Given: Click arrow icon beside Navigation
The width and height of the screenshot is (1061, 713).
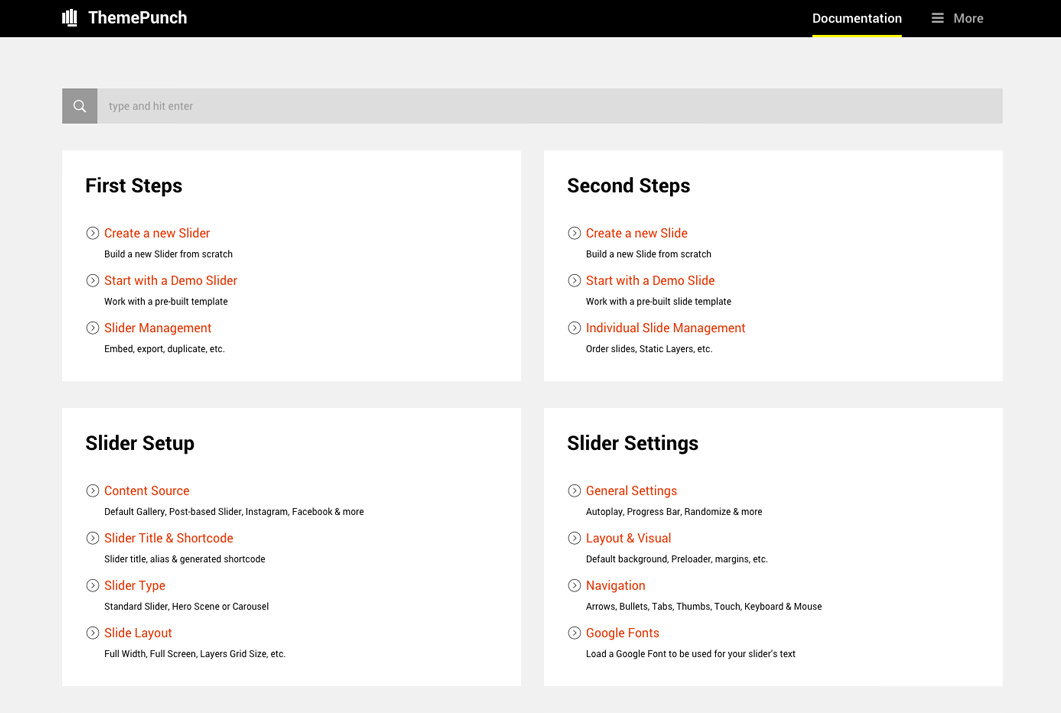Looking at the screenshot, I should point(574,586).
